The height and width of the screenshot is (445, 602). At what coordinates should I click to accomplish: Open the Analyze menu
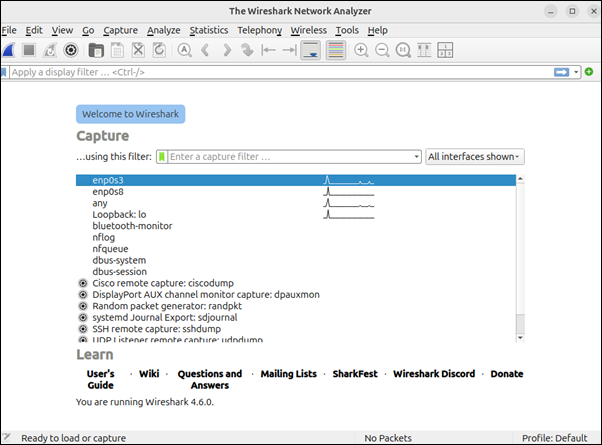[164, 30]
